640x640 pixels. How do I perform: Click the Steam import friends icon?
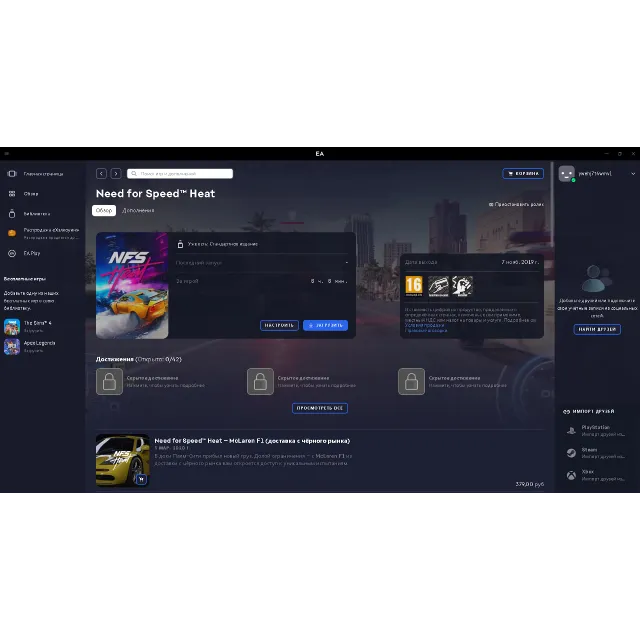pyautogui.click(x=571, y=453)
